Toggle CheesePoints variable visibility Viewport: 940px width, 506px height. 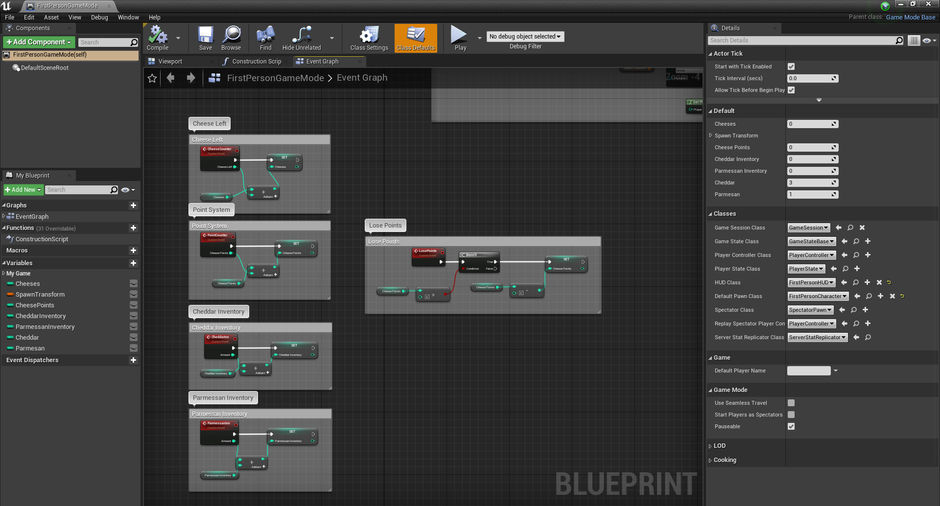[x=134, y=305]
